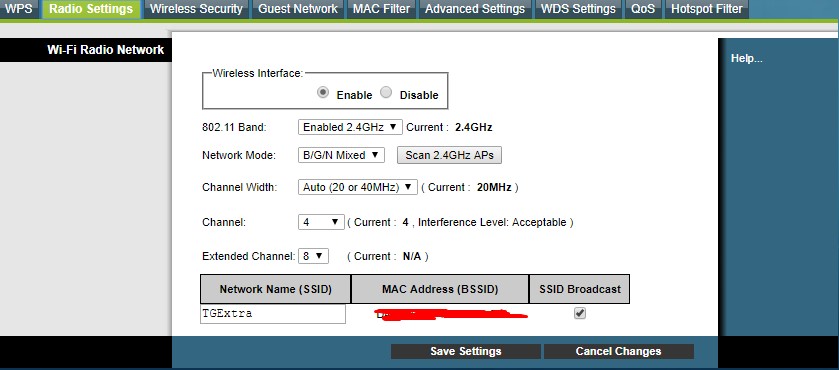Select the Disable wireless interface radio button

(386, 92)
